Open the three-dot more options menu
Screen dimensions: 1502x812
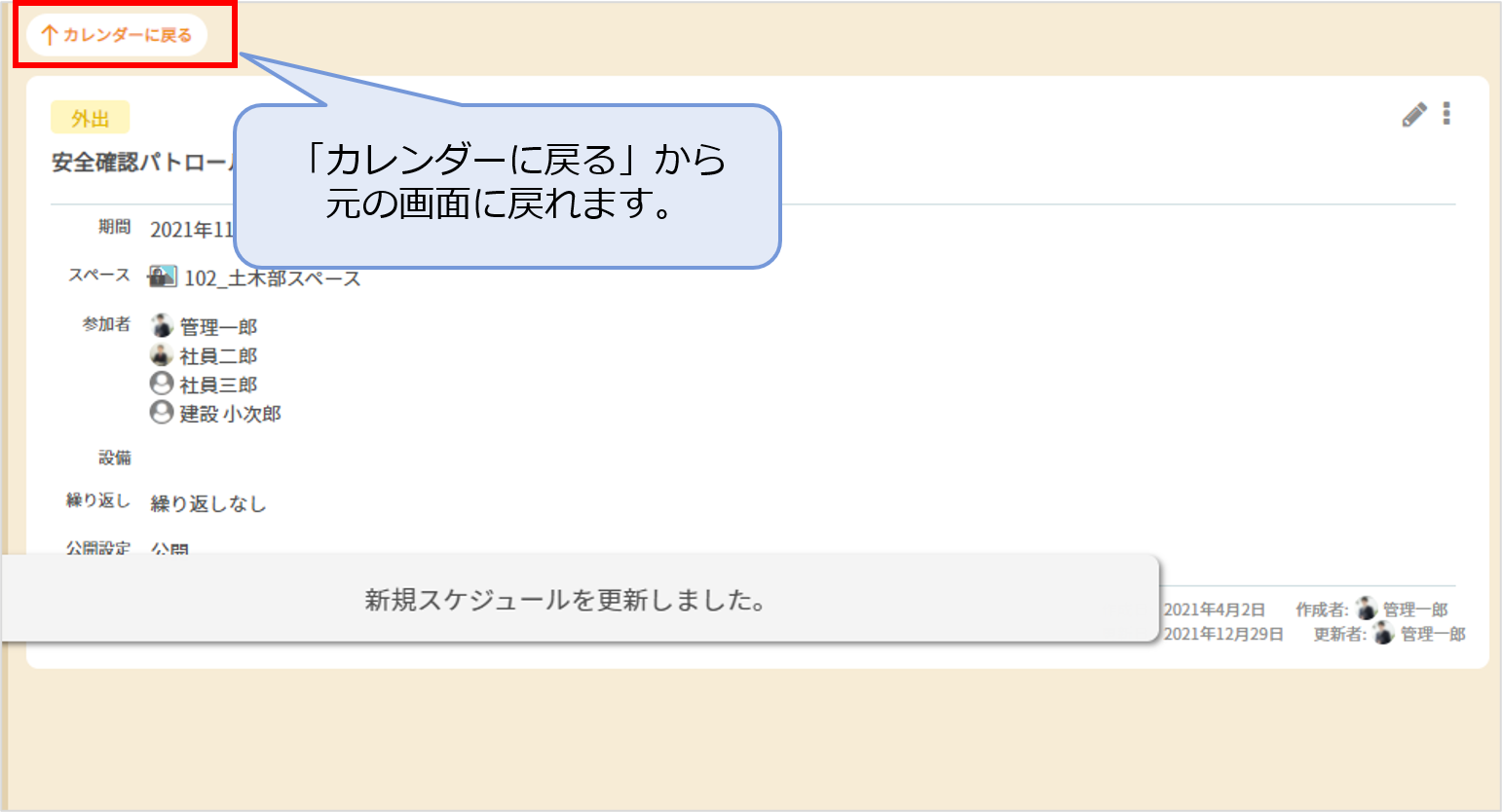point(1446,114)
